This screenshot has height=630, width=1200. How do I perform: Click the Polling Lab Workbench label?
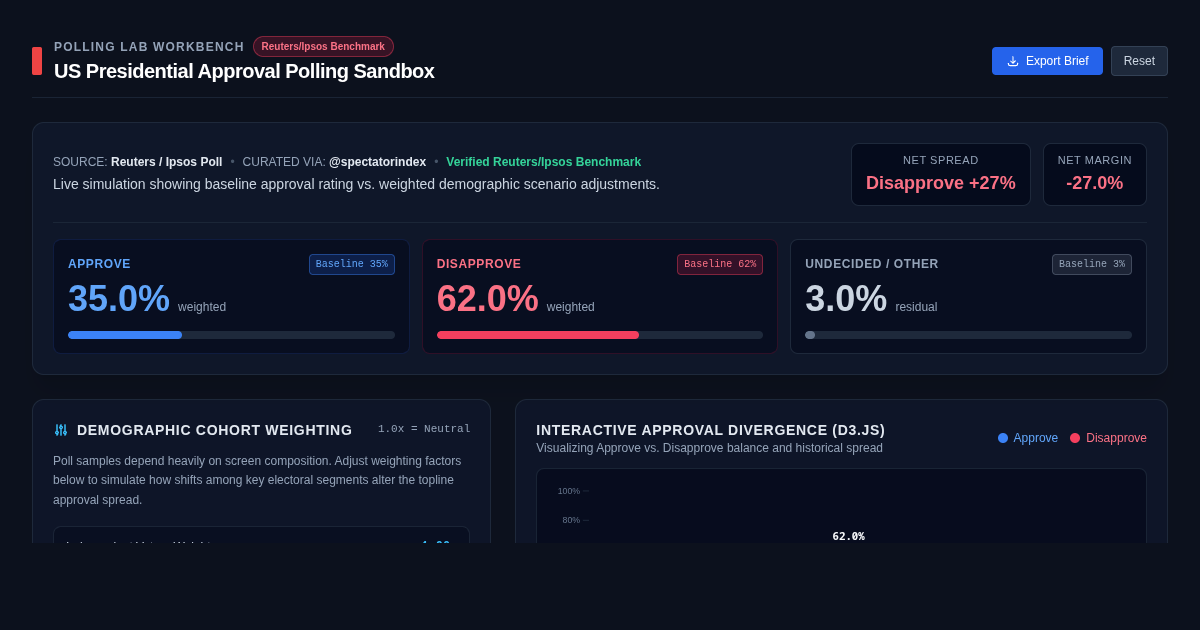coord(149,47)
